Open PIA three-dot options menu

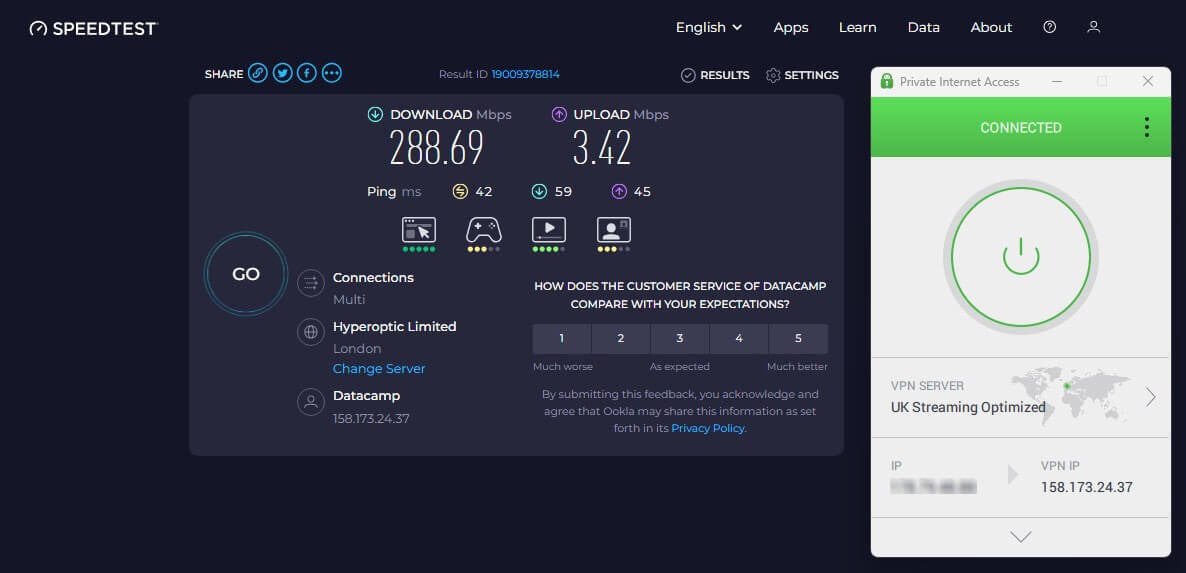(1147, 127)
